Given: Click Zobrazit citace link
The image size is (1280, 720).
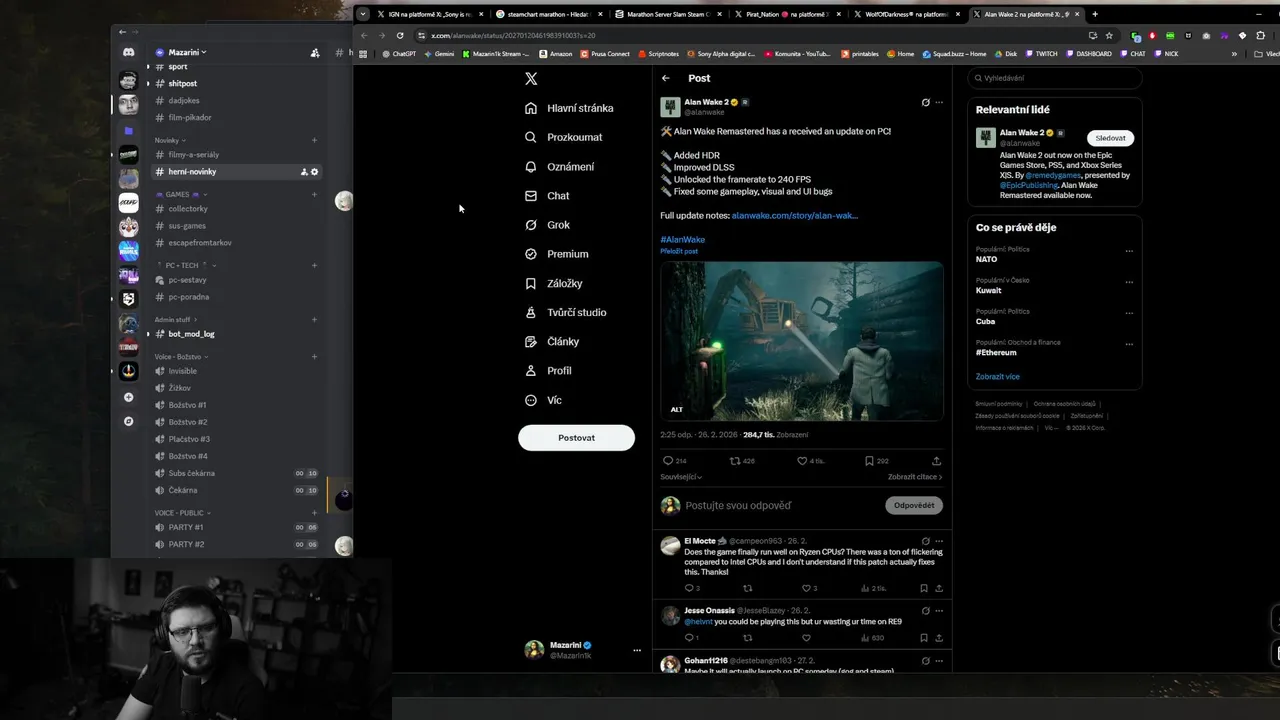Looking at the screenshot, I should (915, 477).
